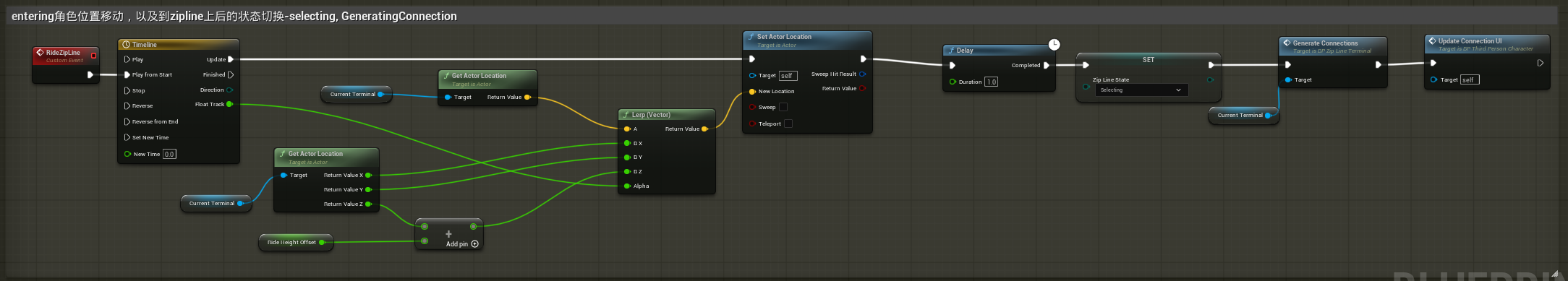Viewport: 1568px width, 281px height.
Task: Click the Timeline Play exec input pin
Action: coord(127,59)
